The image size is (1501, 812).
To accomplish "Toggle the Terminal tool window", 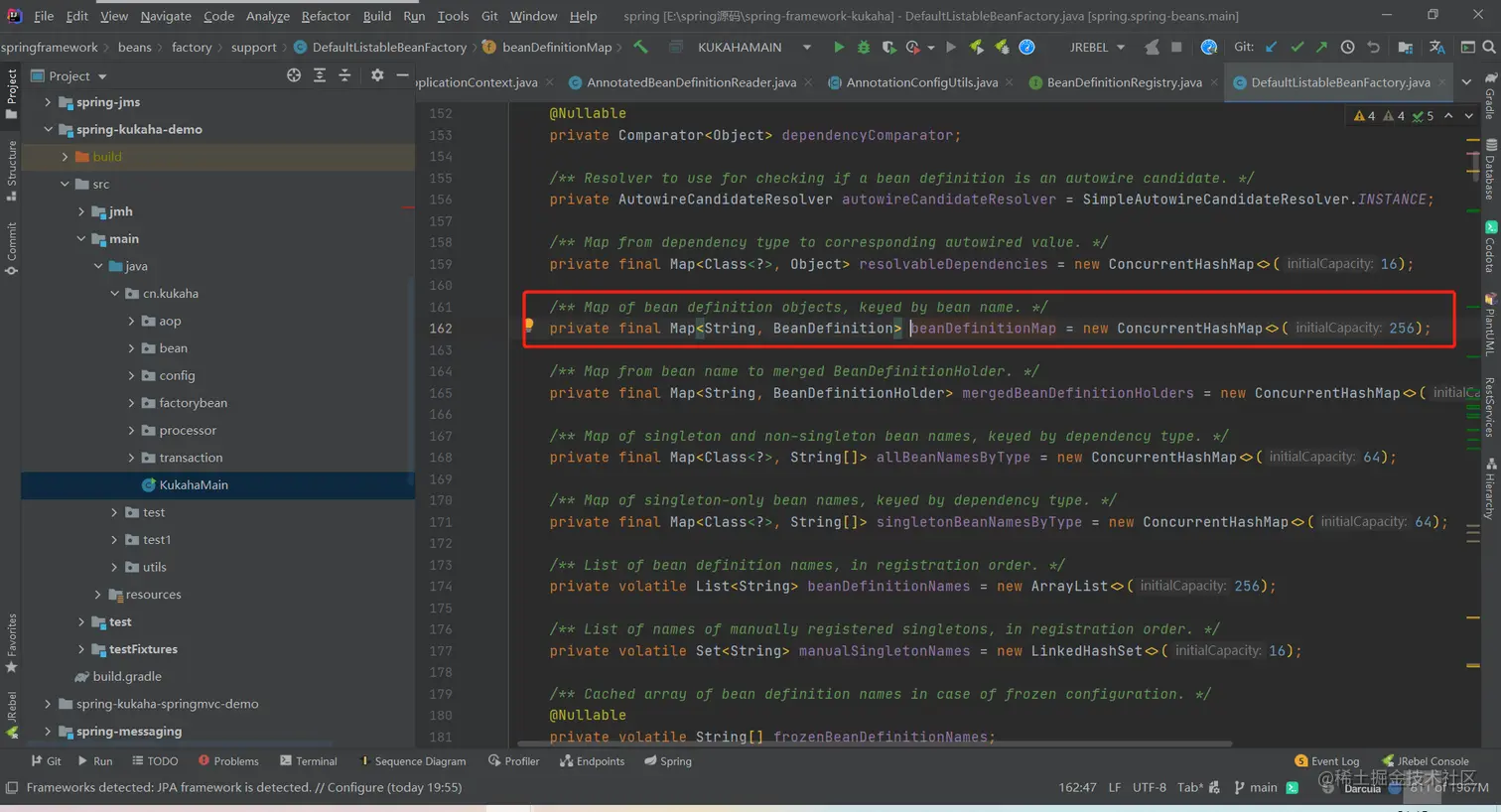I will click(x=309, y=761).
